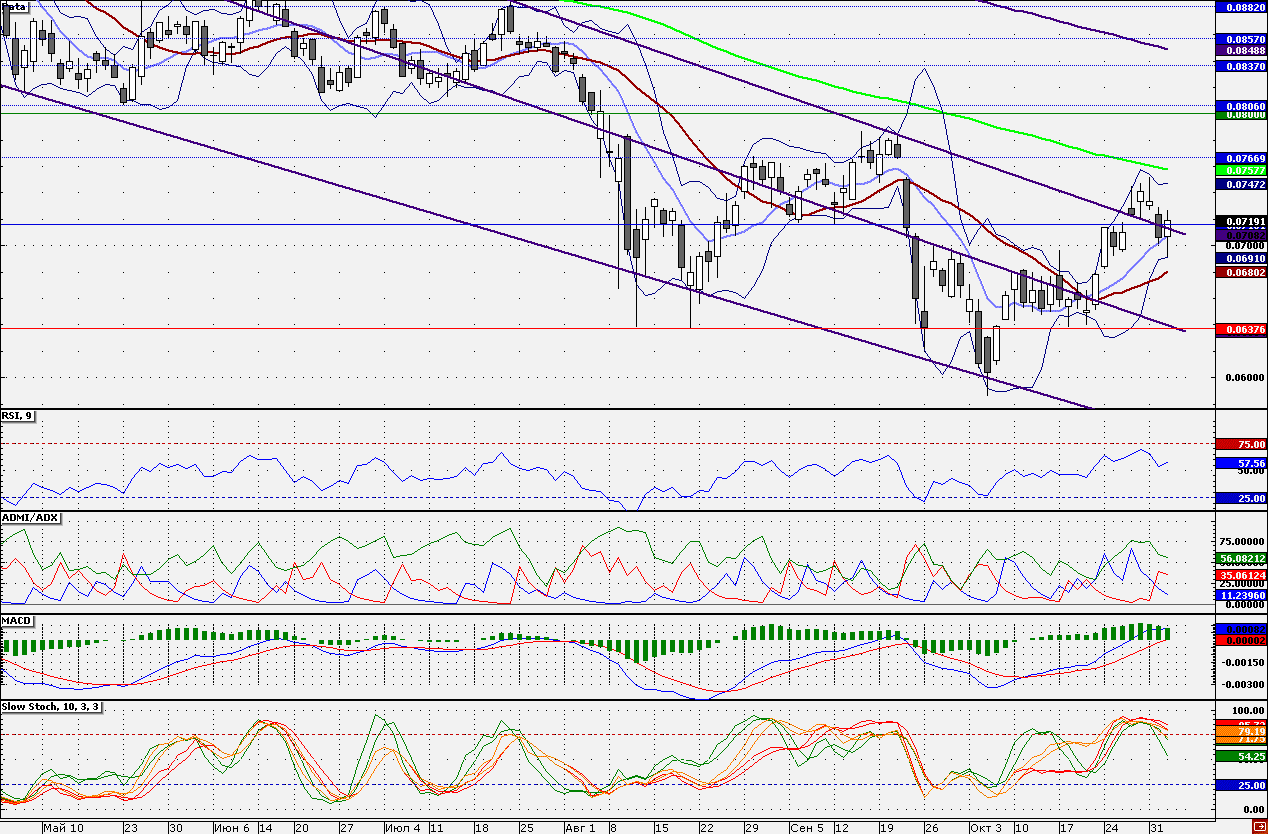Click the black 0.07191 current price tag
1268x834 pixels.
coord(1240,221)
